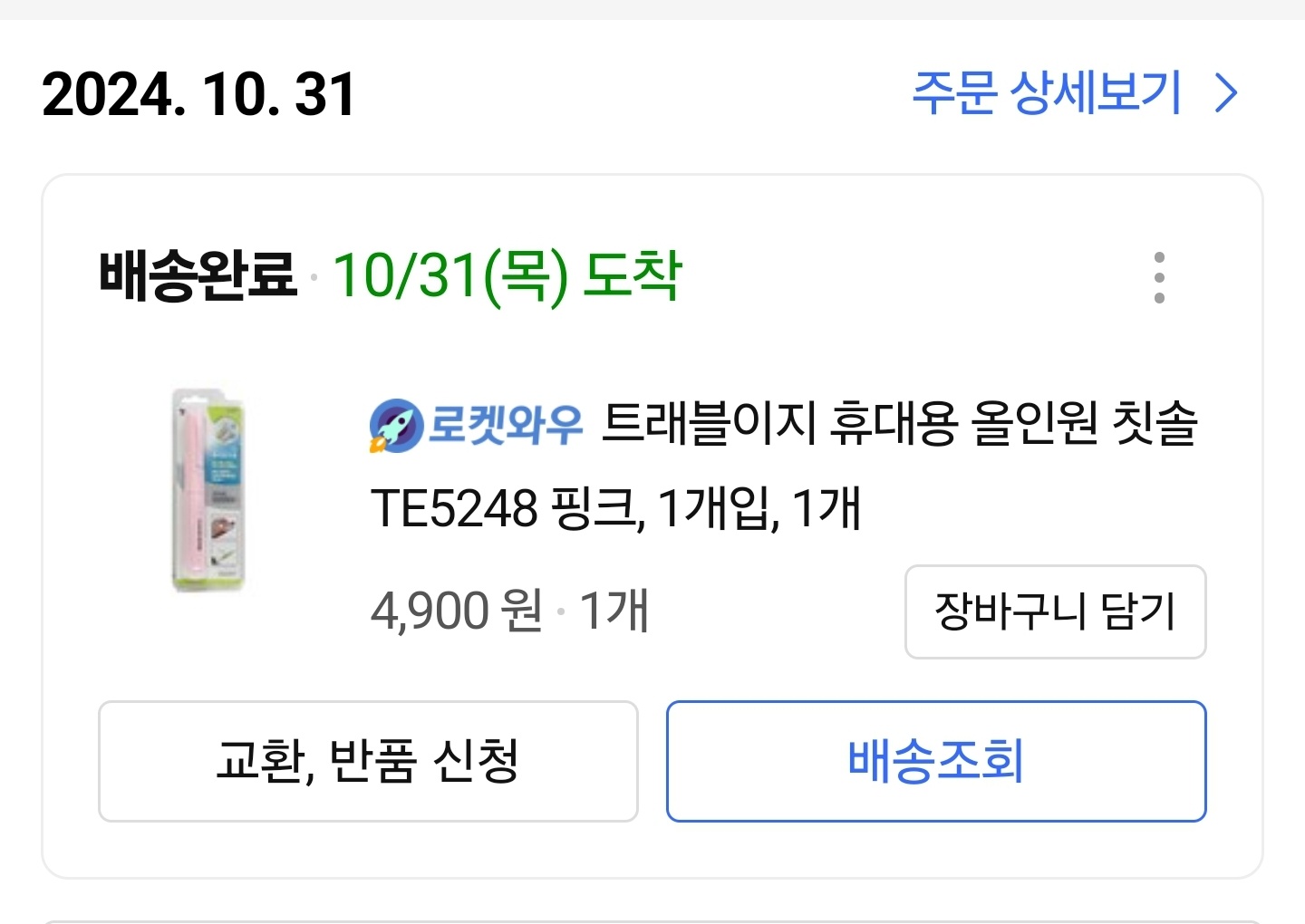Screen dimensions: 1305x924
Task: Click the 1개입 pack count text
Action: pyautogui.click(x=718, y=508)
